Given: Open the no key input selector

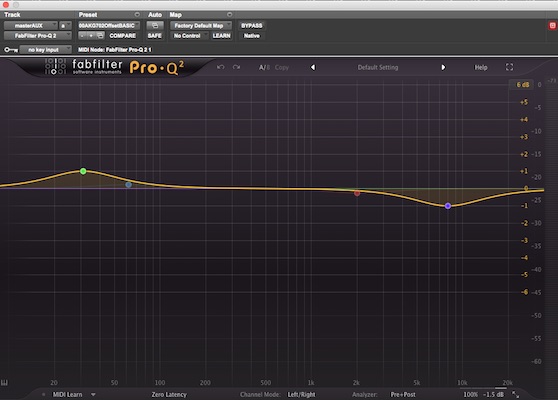Looking at the screenshot, I should (45, 49).
